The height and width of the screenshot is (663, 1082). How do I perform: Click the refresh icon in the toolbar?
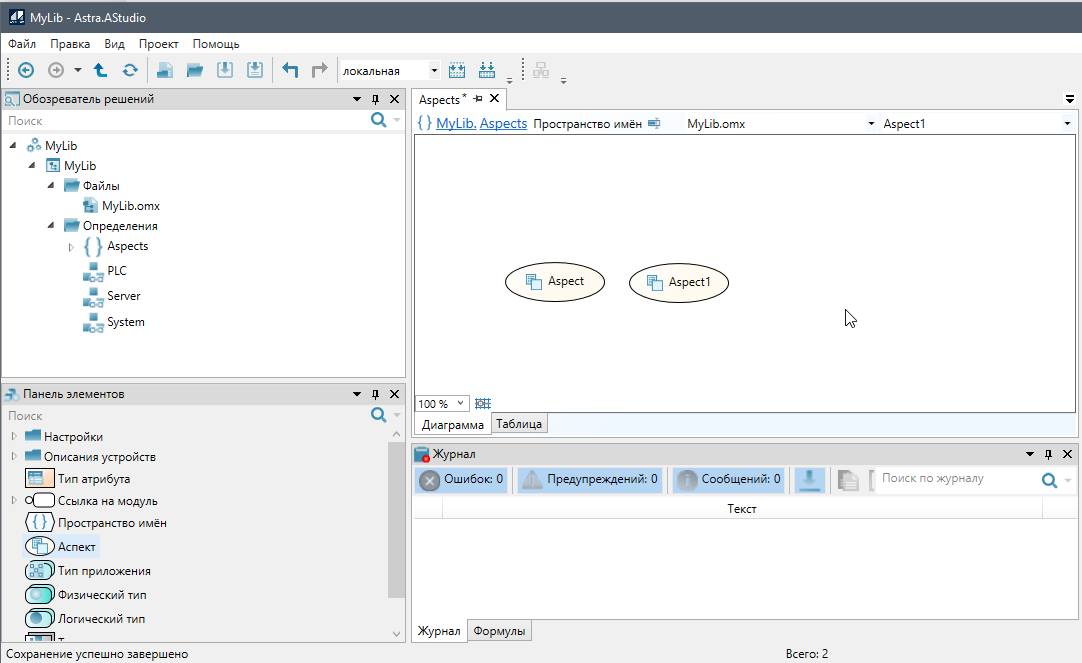(130, 70)
